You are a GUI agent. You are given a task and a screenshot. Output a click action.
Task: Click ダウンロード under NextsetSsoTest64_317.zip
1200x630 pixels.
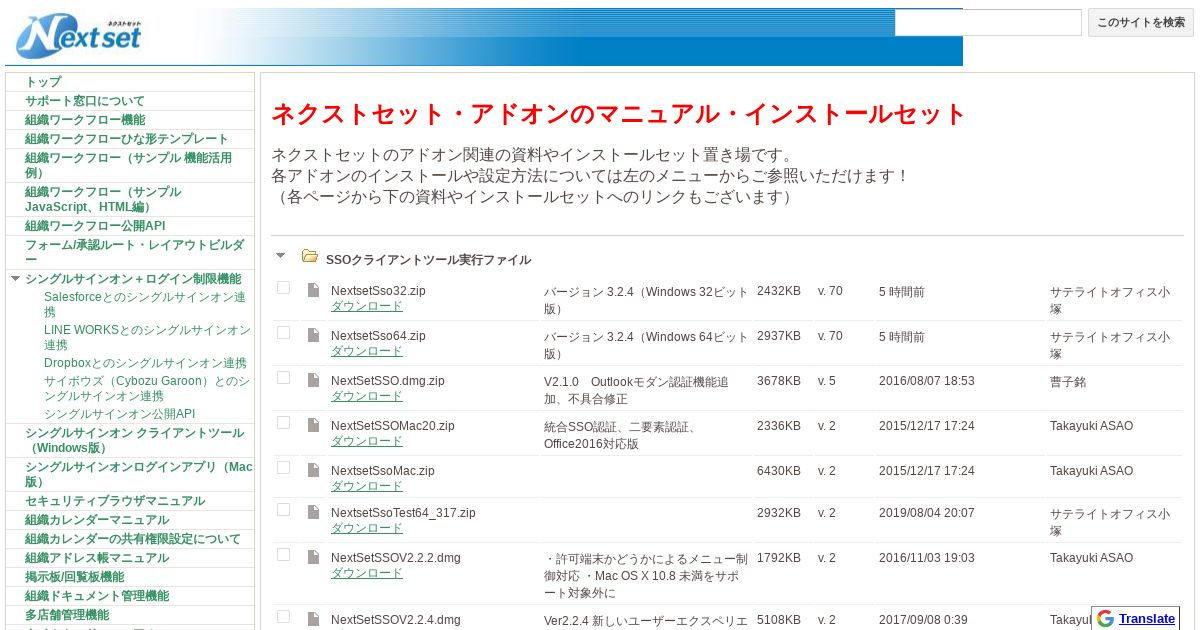[x=367, y=528]
